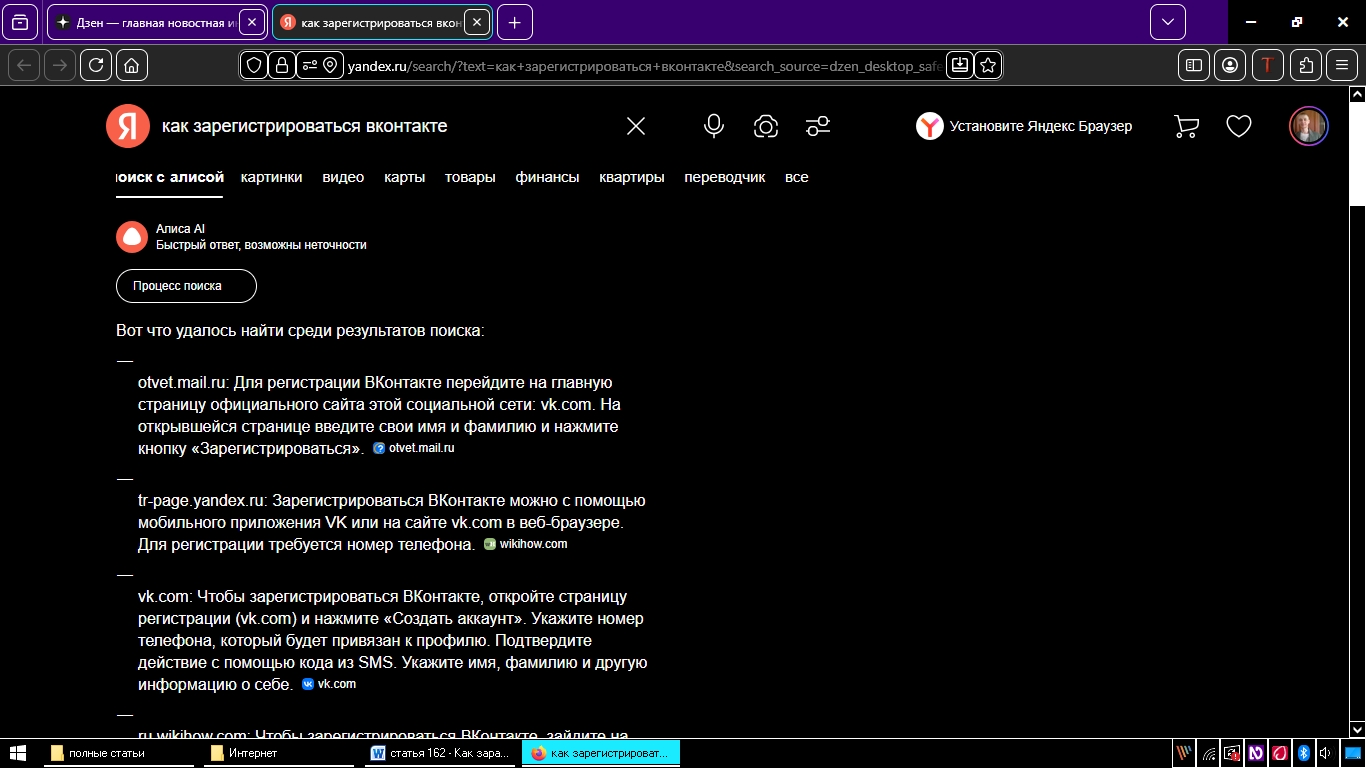Expand the «все» search categories
This screenshot has height=768, width=1366.
pos(796,177)
